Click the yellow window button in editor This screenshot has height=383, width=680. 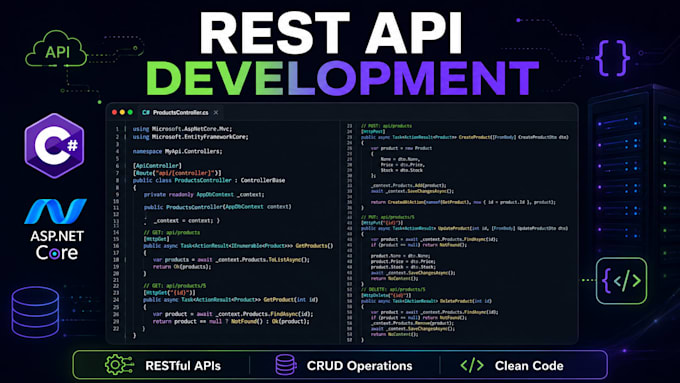pos(122,112)
